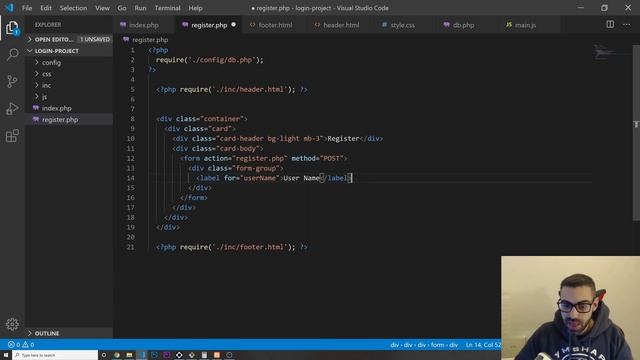
Task: Switch to the footer.html tab
Action: [274, 25]
